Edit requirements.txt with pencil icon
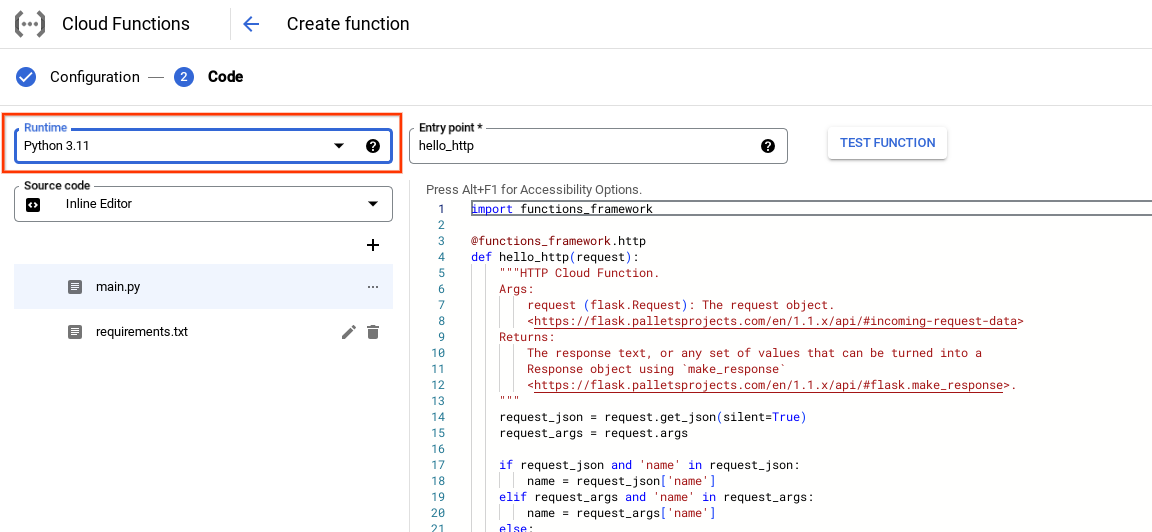Viewport: 1152px width, 532px height. click(348, 332)
